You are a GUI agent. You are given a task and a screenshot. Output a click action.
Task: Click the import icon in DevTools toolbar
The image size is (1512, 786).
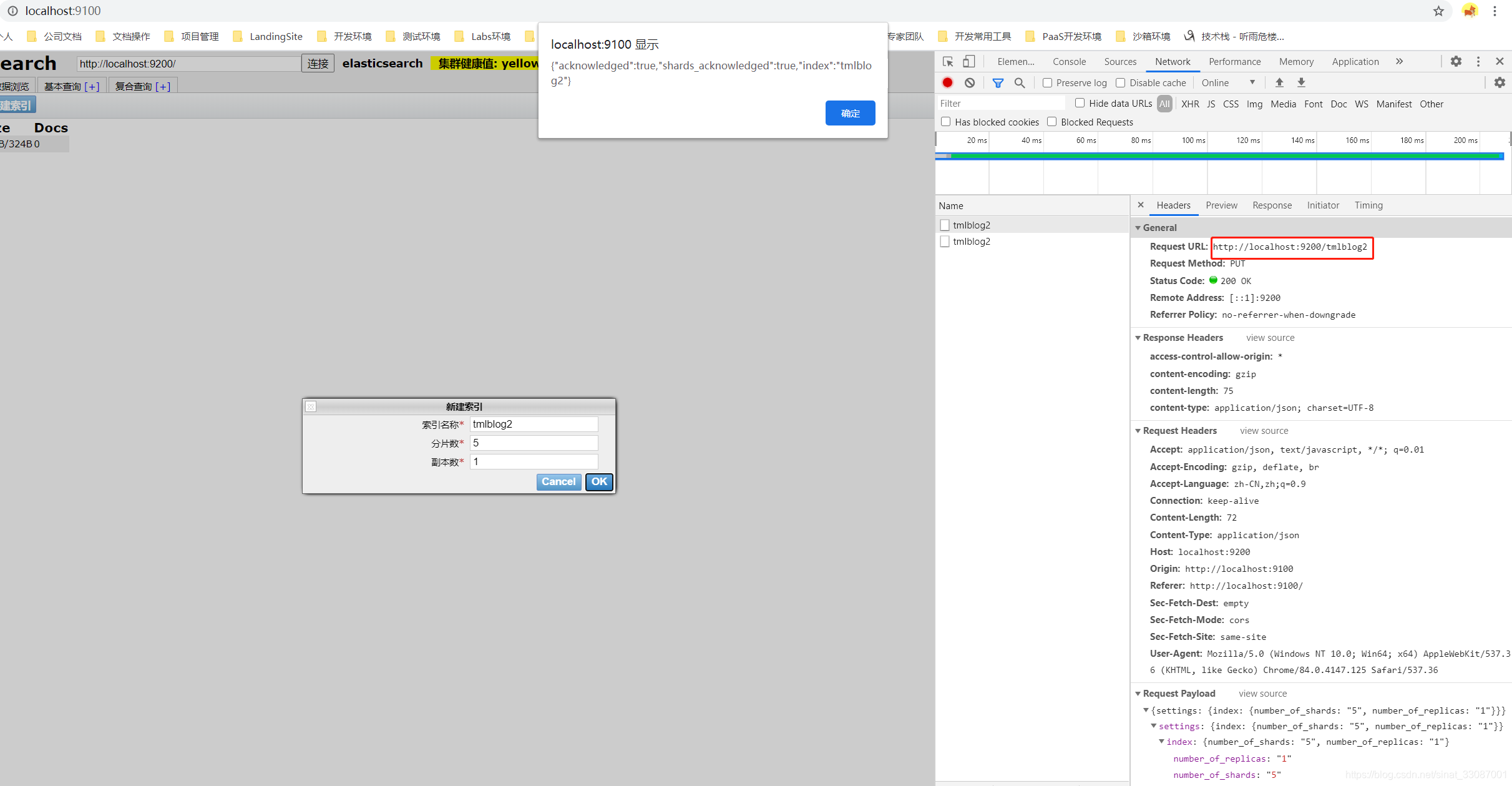tap(1278, 83)
